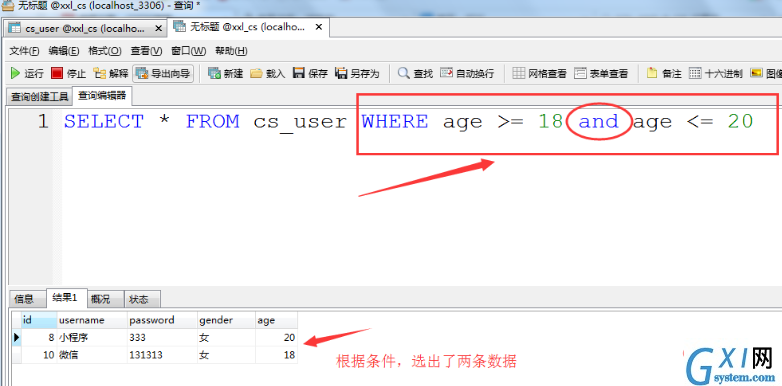The width and height of the screenshot is (782, 386).
Task: Open the 查找 find tool
Action: 415,74
